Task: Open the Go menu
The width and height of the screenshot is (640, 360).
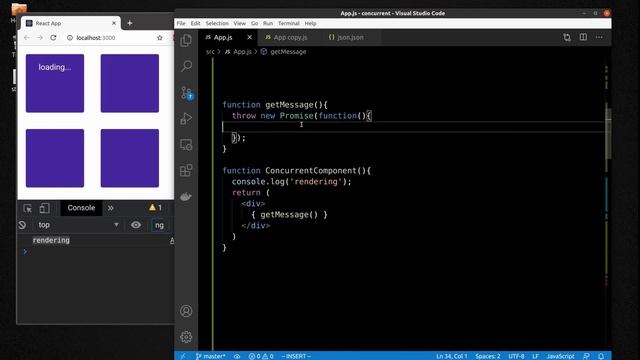Action: pyautogui.click(x=254, y=23)
